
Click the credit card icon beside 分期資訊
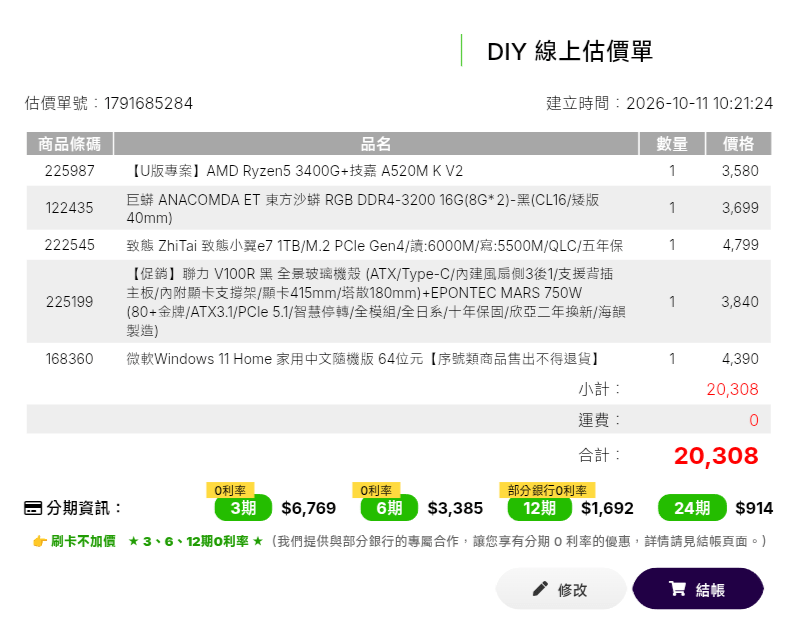pos(33,508)
